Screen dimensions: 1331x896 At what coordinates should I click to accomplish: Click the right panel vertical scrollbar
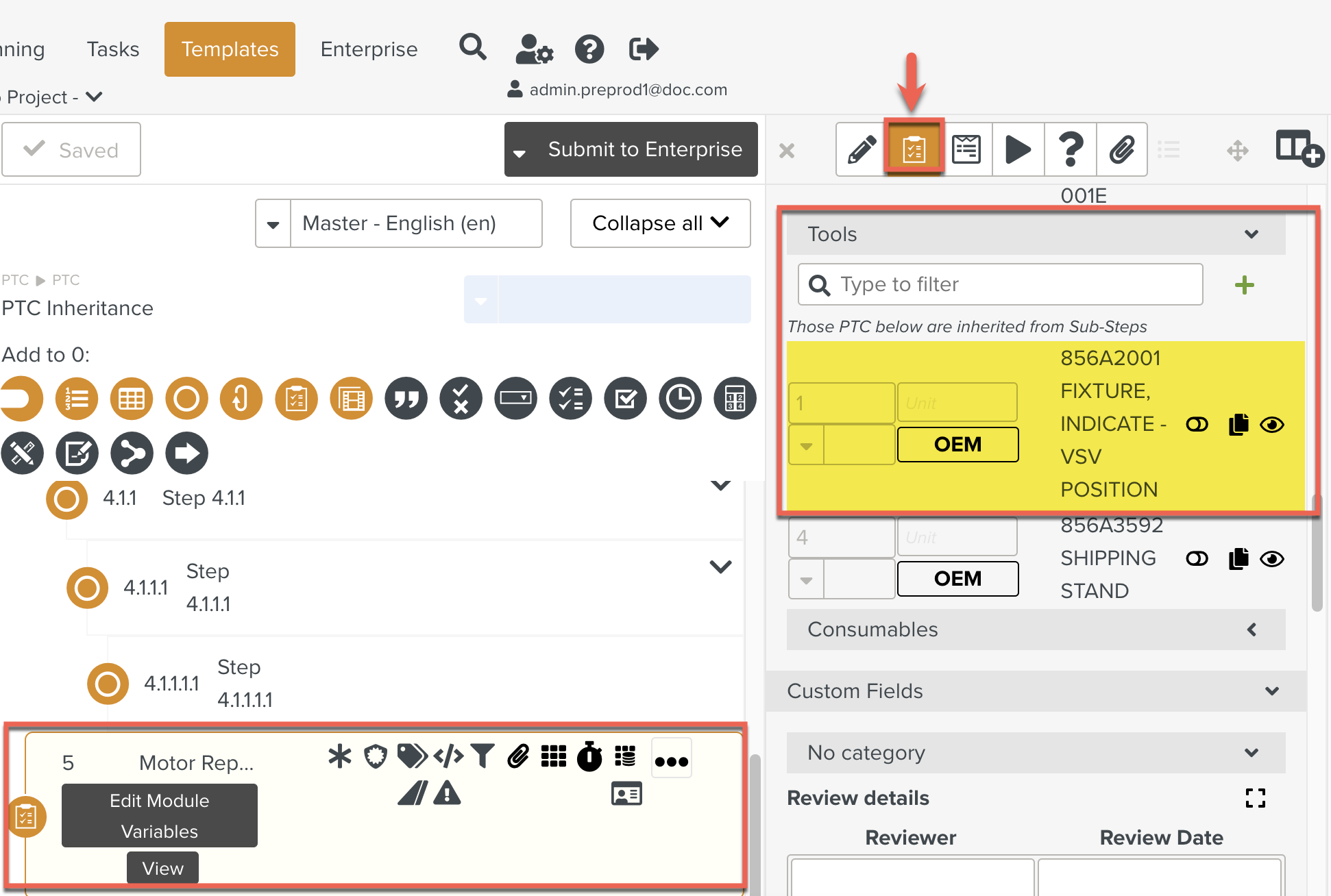tap(1317, 555)
